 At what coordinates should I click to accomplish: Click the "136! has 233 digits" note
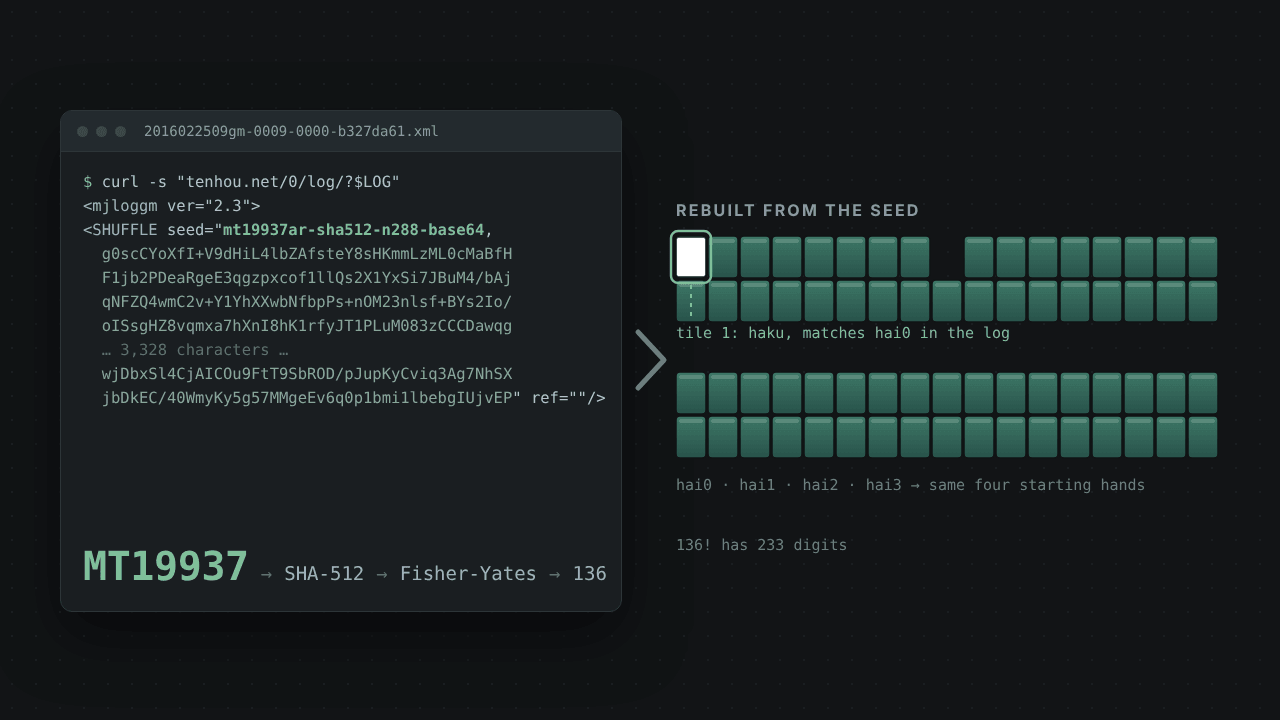[x=761, y=545]
